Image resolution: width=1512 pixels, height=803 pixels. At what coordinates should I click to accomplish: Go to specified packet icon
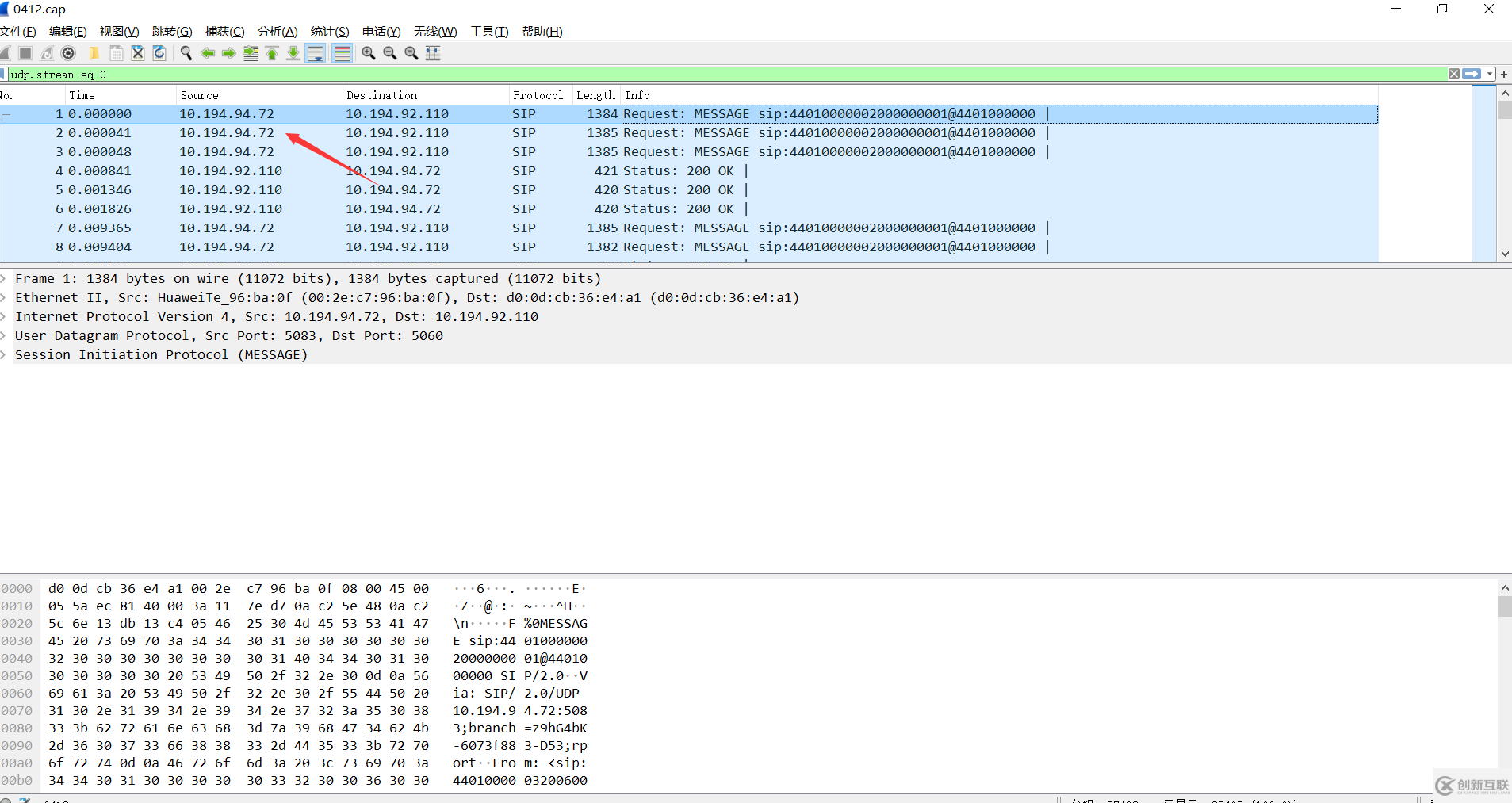pyautogui.click(x=251, y=53)
